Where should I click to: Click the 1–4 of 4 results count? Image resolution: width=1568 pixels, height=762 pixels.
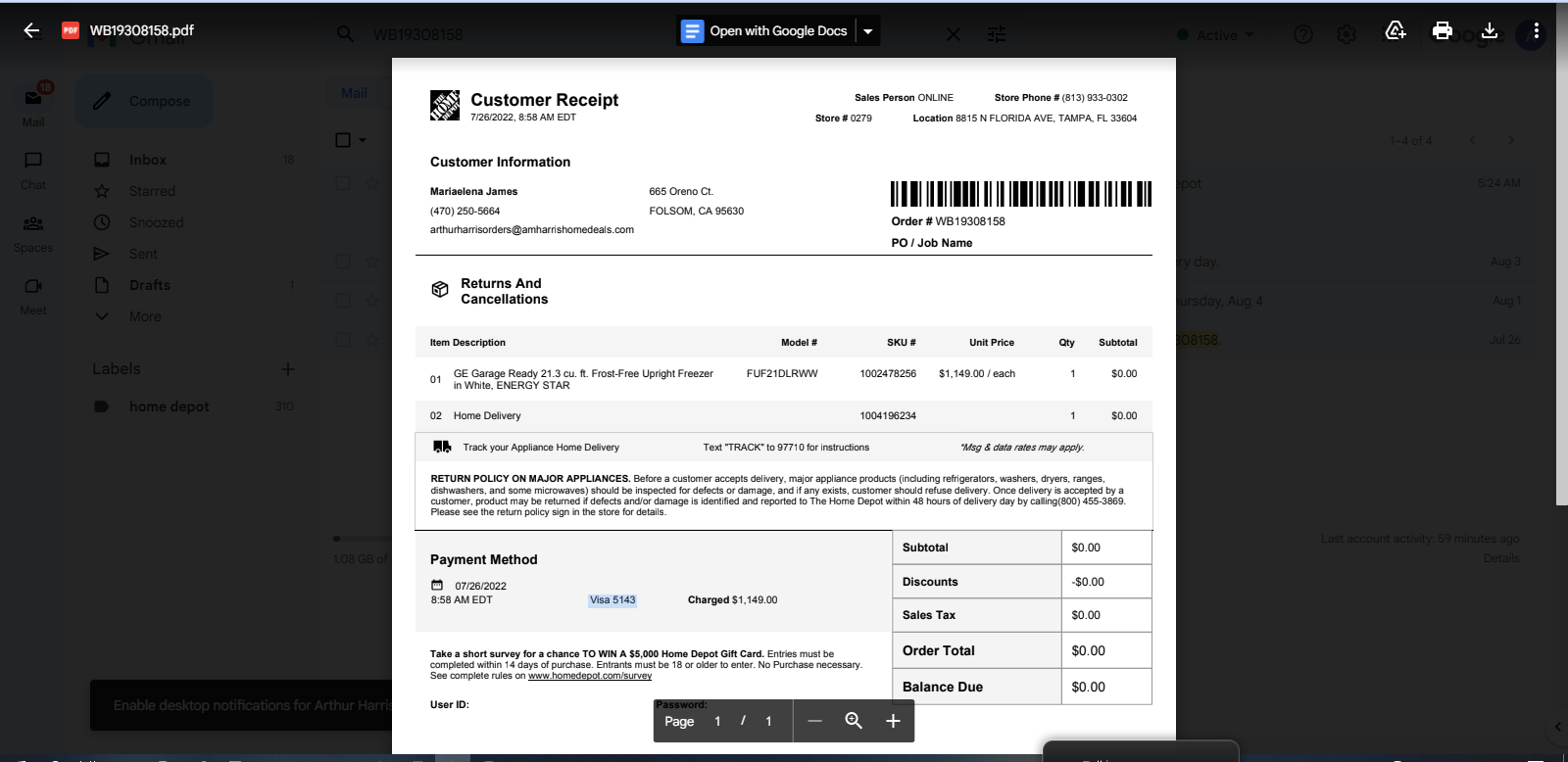tap(1411, 140)
